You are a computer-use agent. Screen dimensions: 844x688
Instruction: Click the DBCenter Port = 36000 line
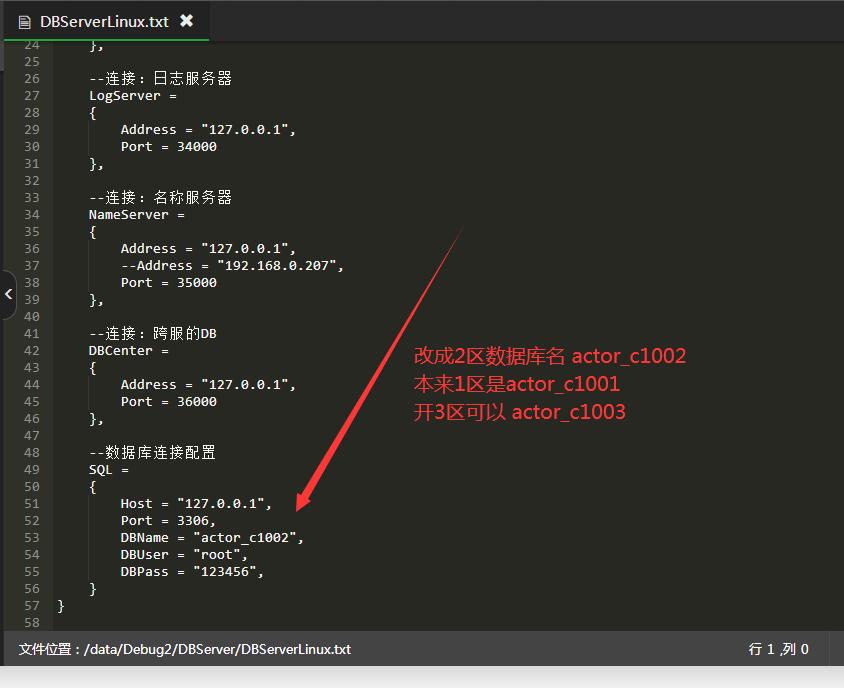[x=168, y=401]
